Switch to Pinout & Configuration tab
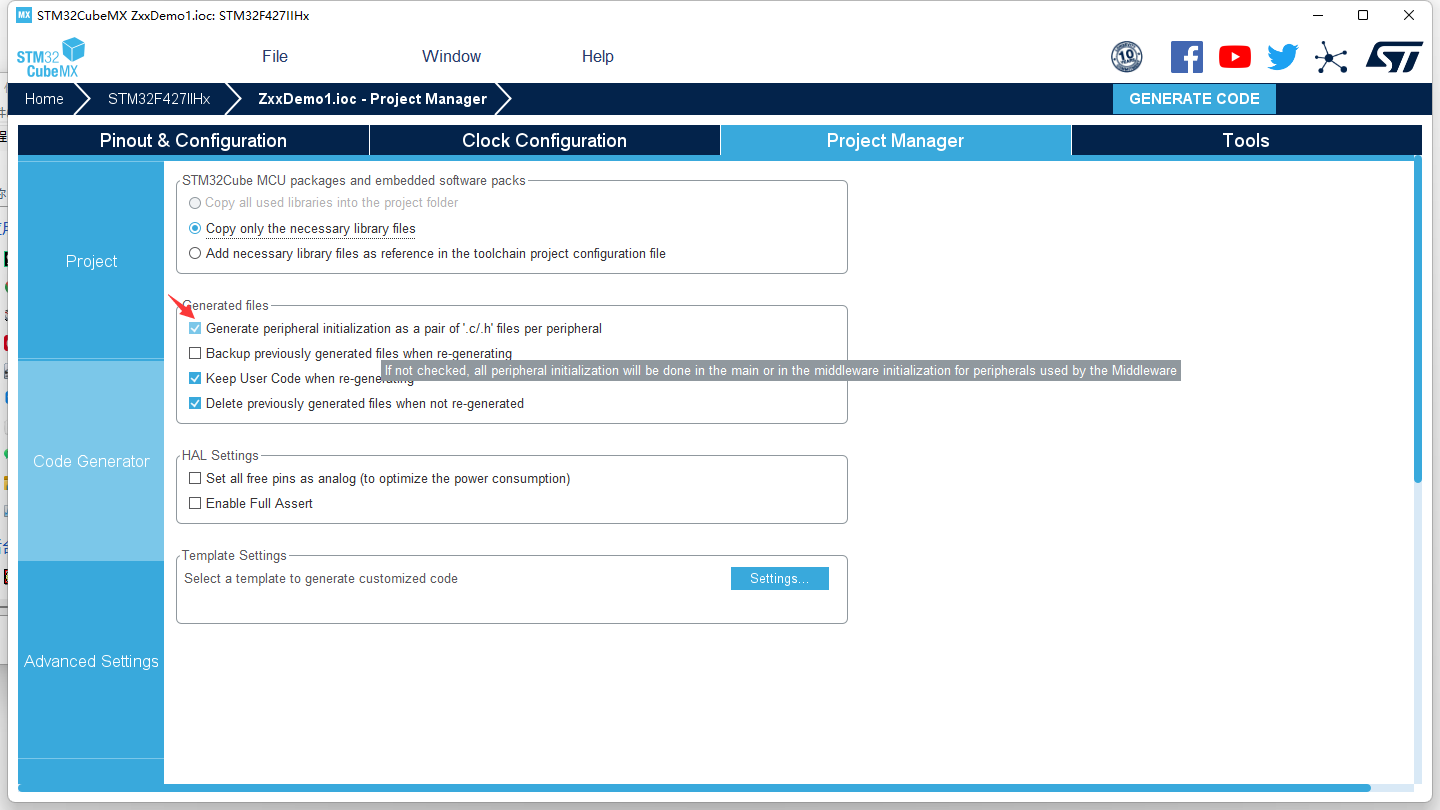The height and width of the screenshot is (810, 1440). pyautogui.click(x=193, y=140)
